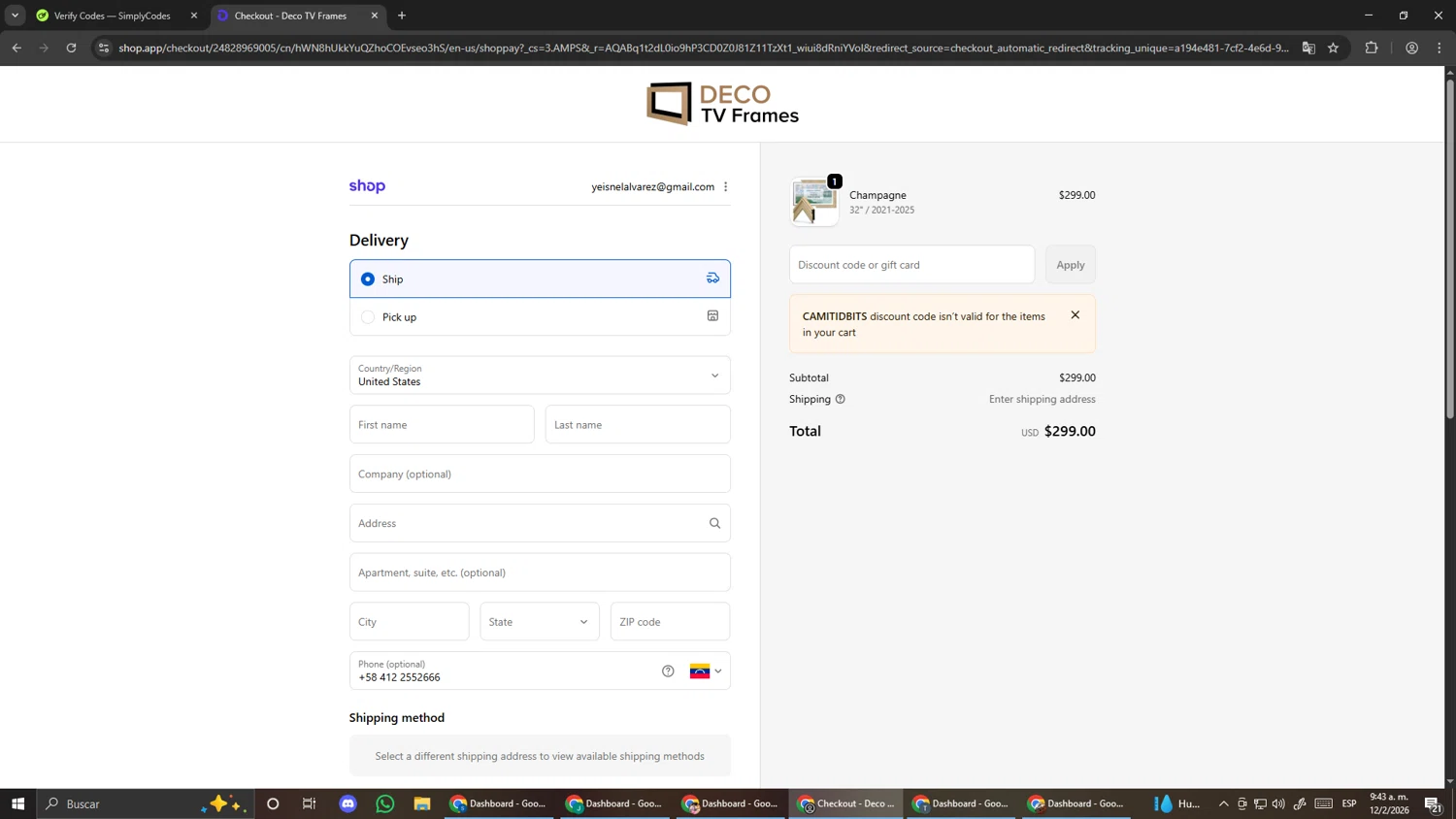Image resolution: width=1456 pixels, height=819 pixels.
Task: Click the Company (optional) field
Action: (540, 475)
